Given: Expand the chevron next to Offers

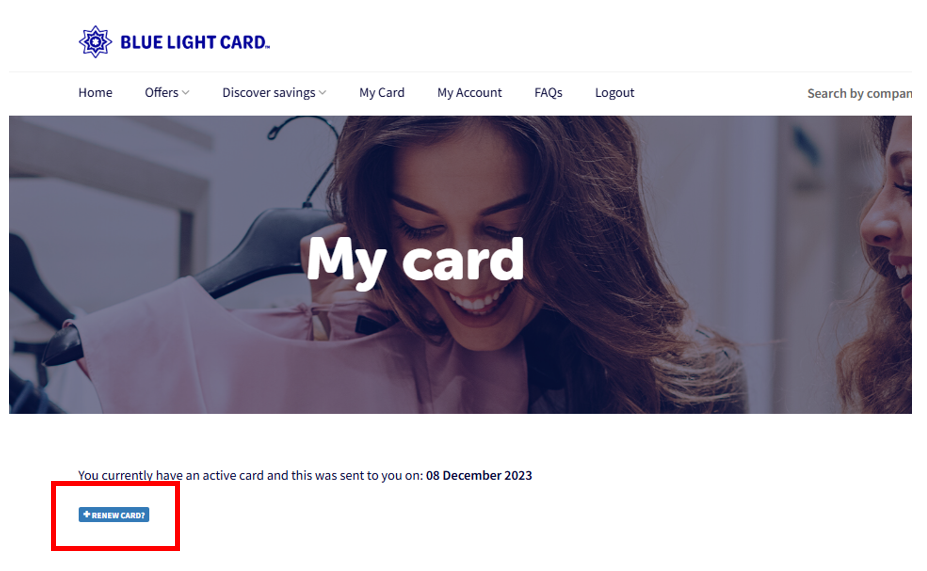Looking at the screenshot, I should click(x=186, y=93).
